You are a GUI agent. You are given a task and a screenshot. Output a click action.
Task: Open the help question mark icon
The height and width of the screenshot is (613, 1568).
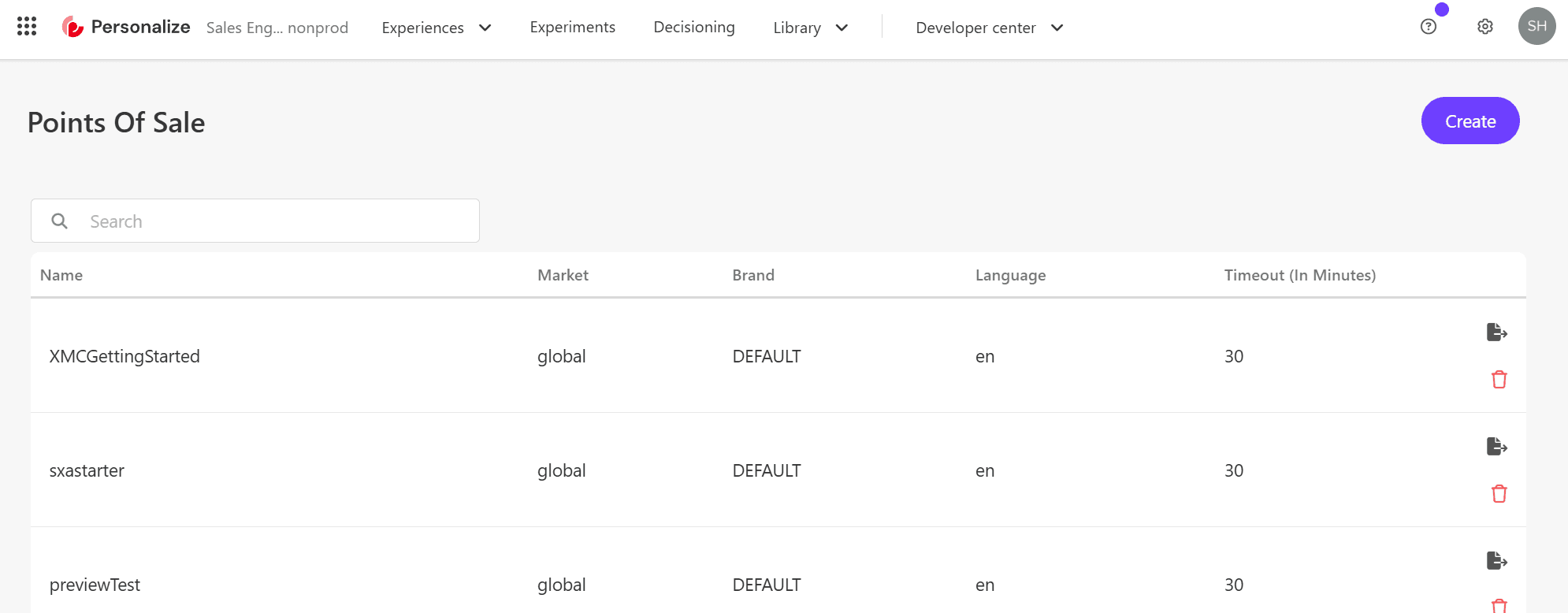point(1428,27)
